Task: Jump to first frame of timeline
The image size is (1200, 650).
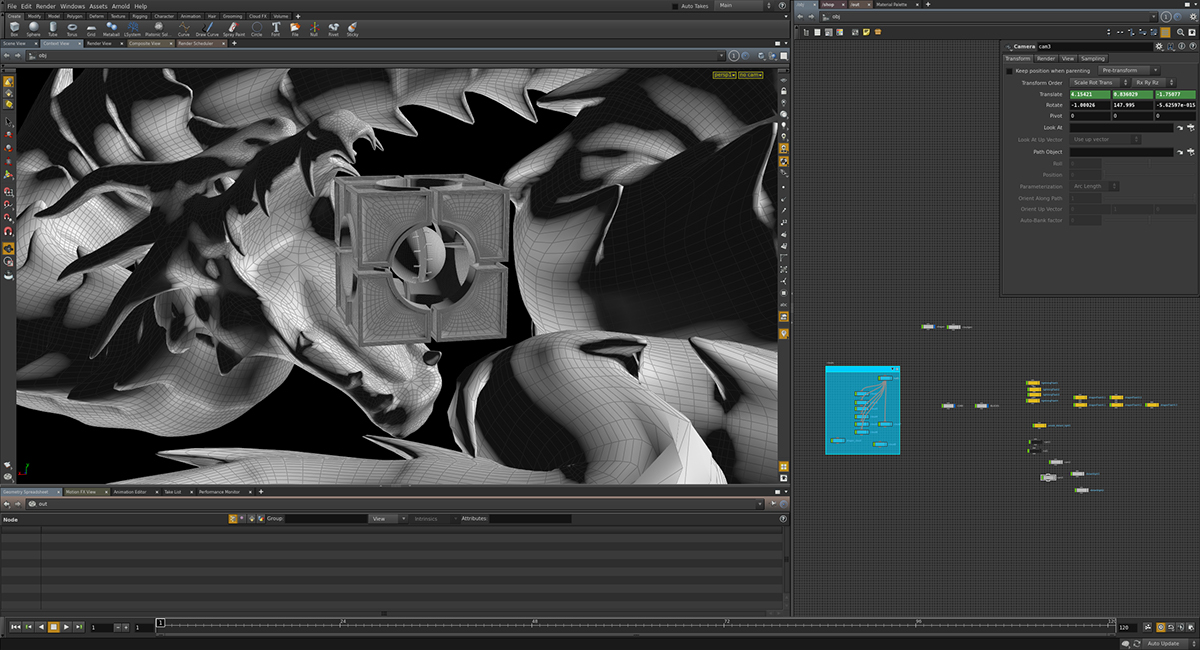Action: point(15,627)
